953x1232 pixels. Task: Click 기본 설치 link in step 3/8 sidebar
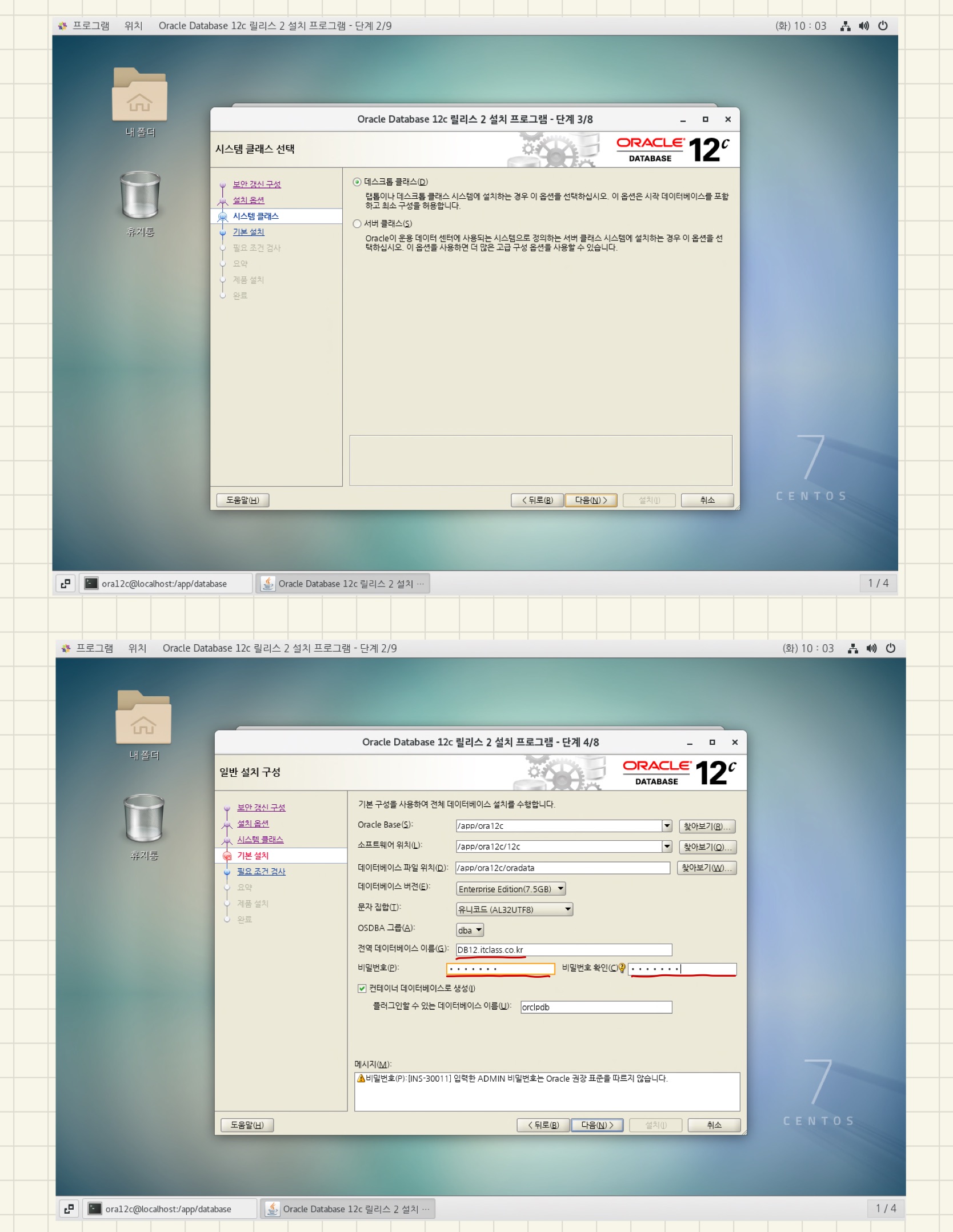[249, 232]
